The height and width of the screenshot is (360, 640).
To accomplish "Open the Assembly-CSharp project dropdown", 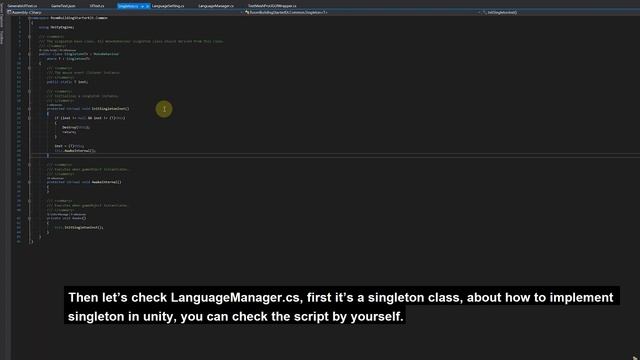I will click(125, 12).
